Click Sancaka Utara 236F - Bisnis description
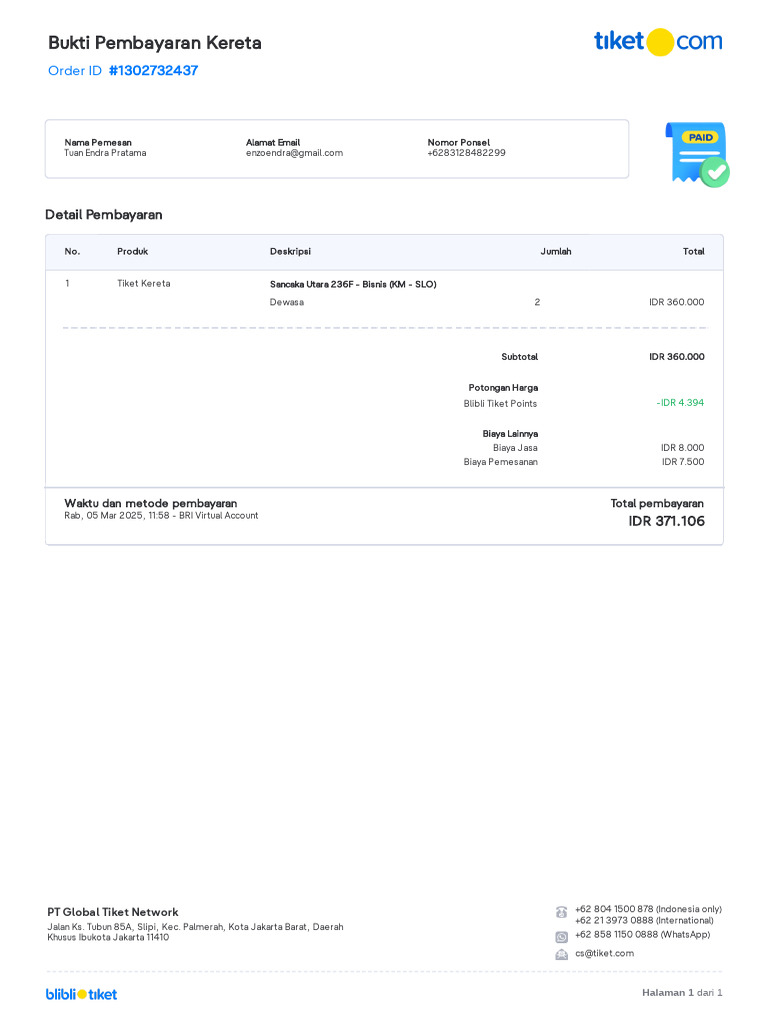This screenshot has height=1024, width=768. (353, 284)
